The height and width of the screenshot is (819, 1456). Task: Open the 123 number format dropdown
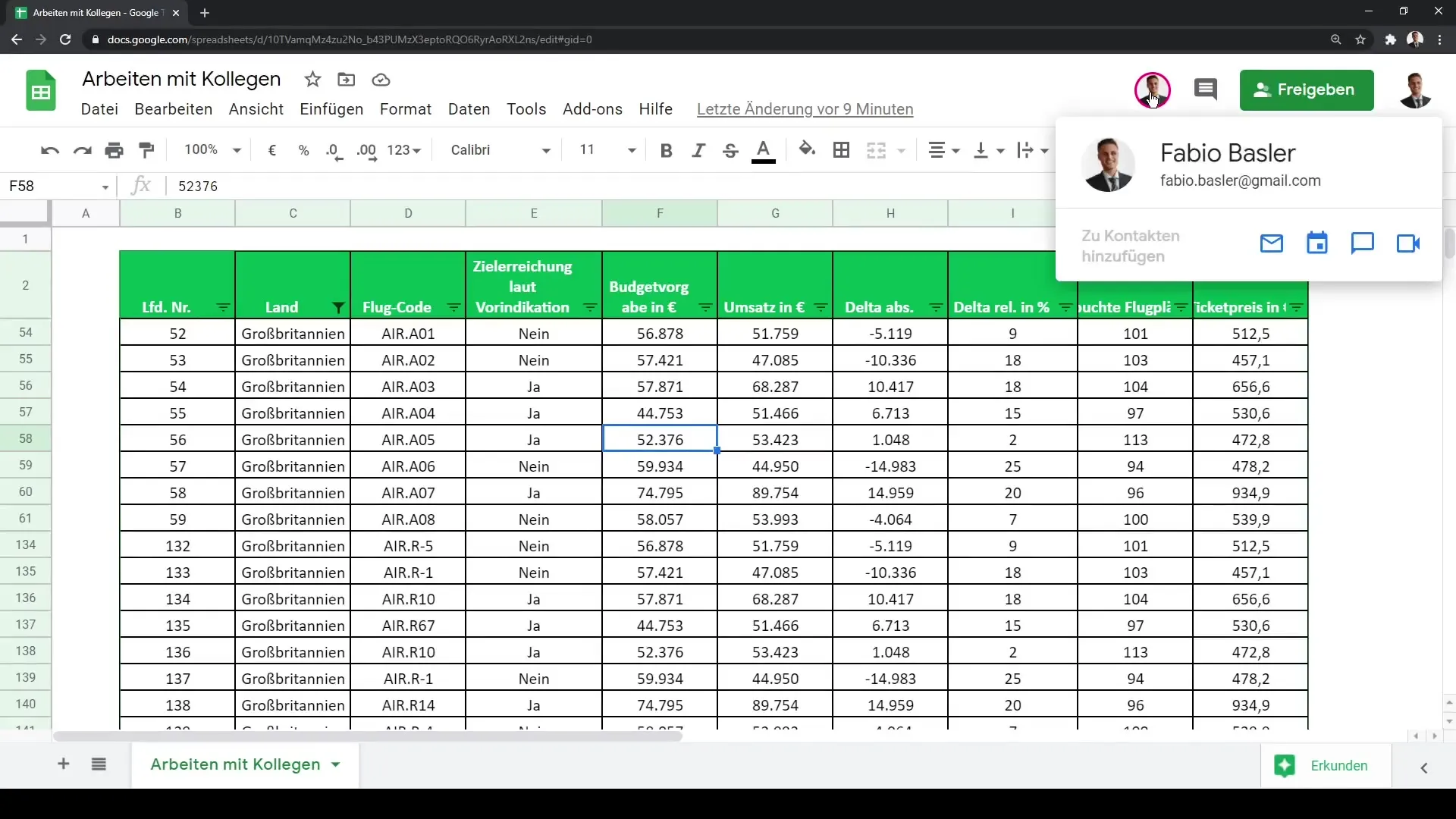(x=404, y=150)
